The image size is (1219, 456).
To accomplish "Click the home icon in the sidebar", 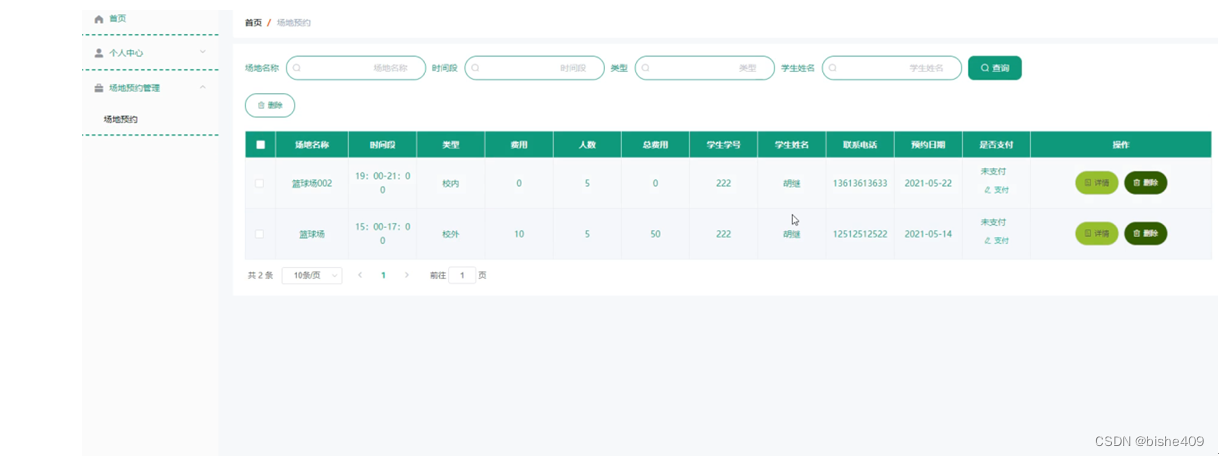I will [99, 19].
